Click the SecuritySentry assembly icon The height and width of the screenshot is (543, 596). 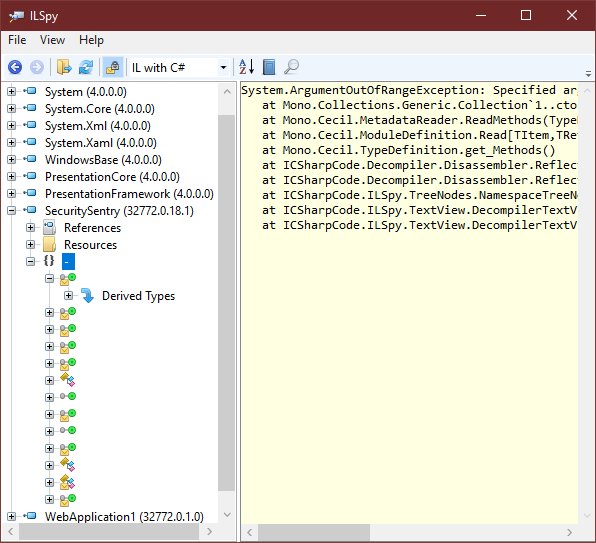click(x=30, y=210)
